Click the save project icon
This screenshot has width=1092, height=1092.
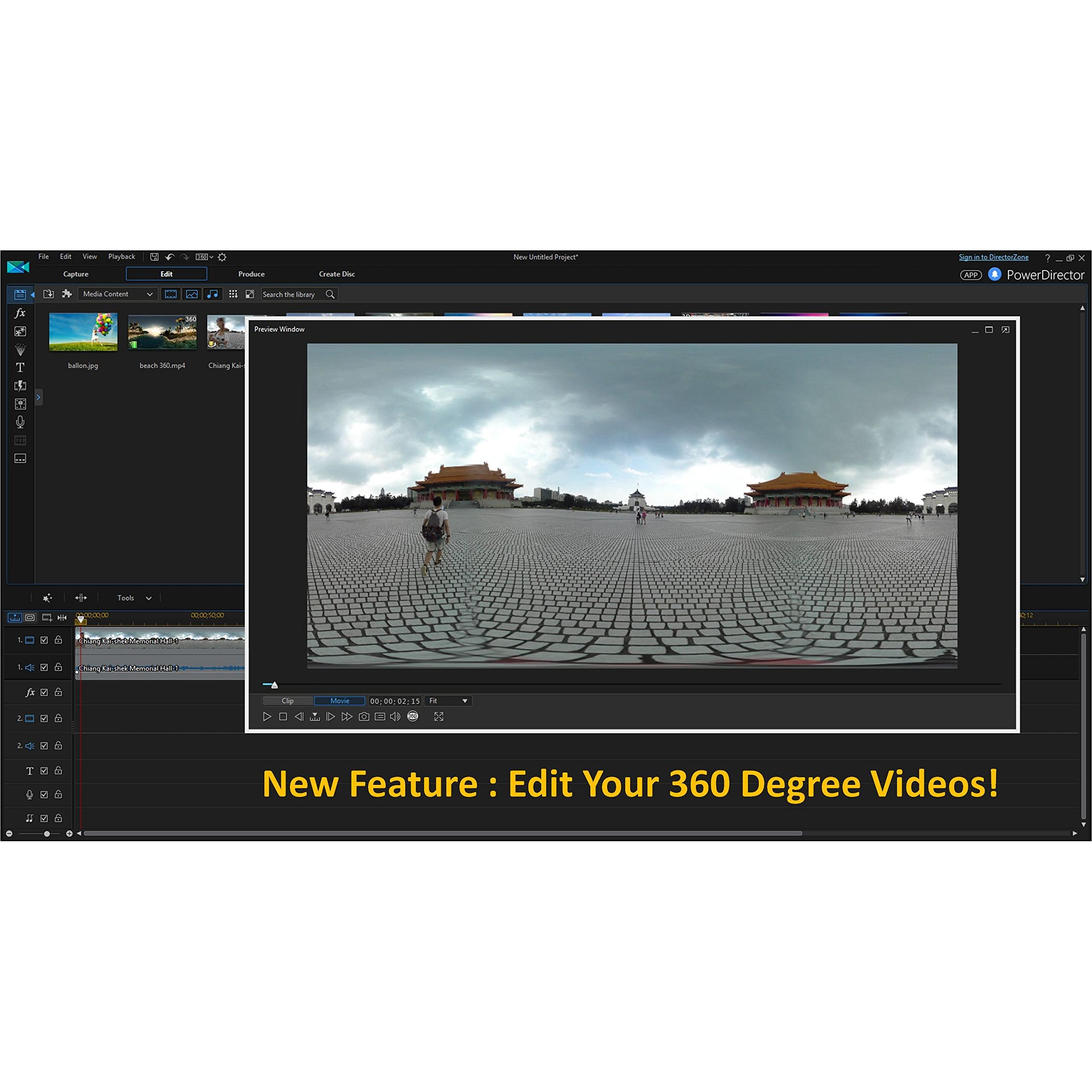[154, 257]
